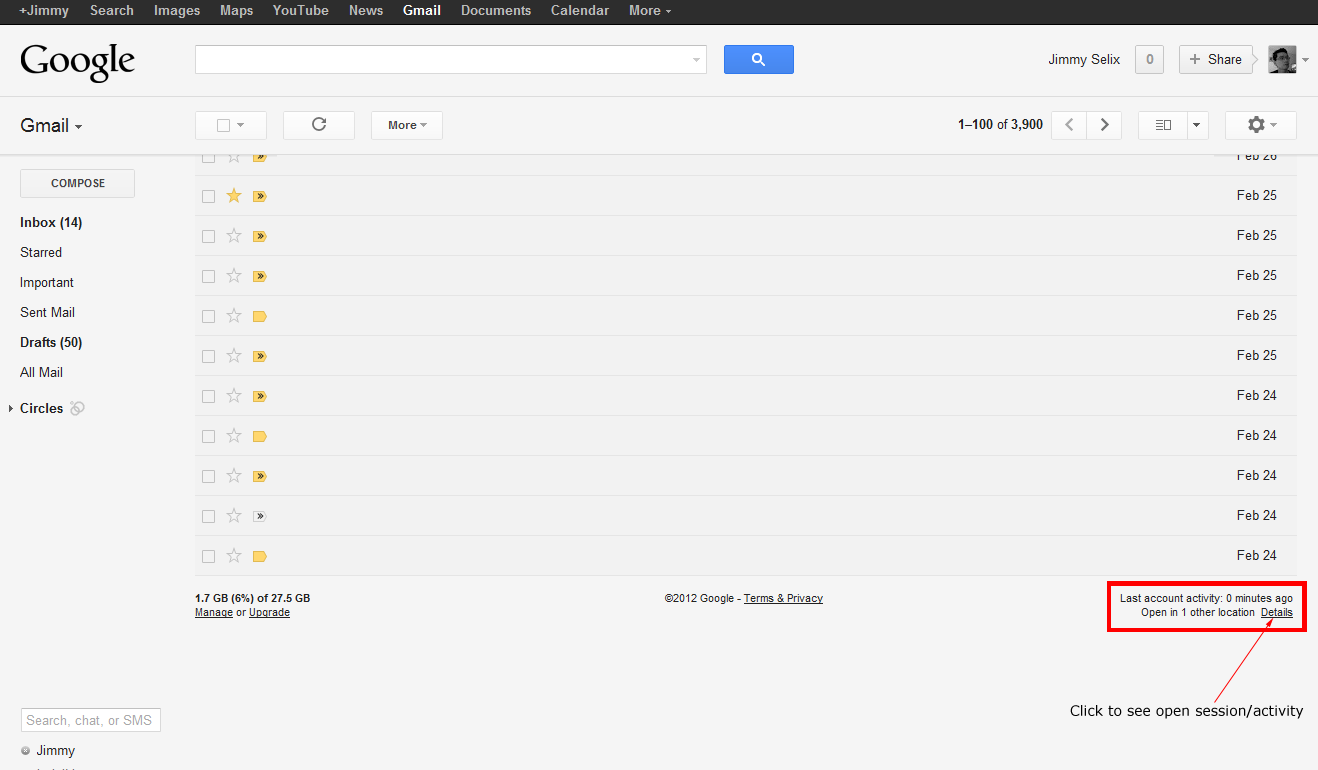
Task: Click the Circles icon beside the Circles label
Action: (77, 408)
